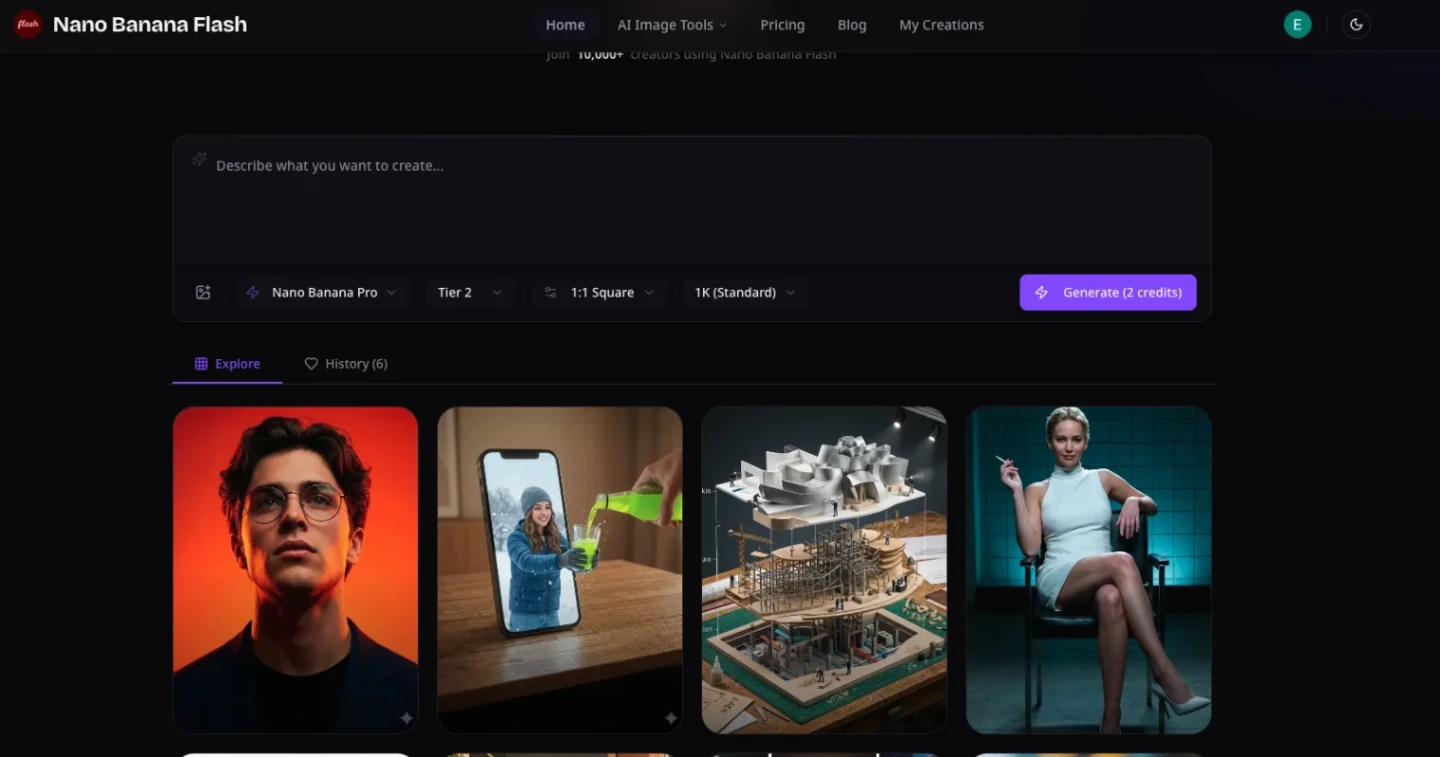Click the aspect ratio settings icon beside 1:1 Square

pyautogui.click(x=550, y=292)
